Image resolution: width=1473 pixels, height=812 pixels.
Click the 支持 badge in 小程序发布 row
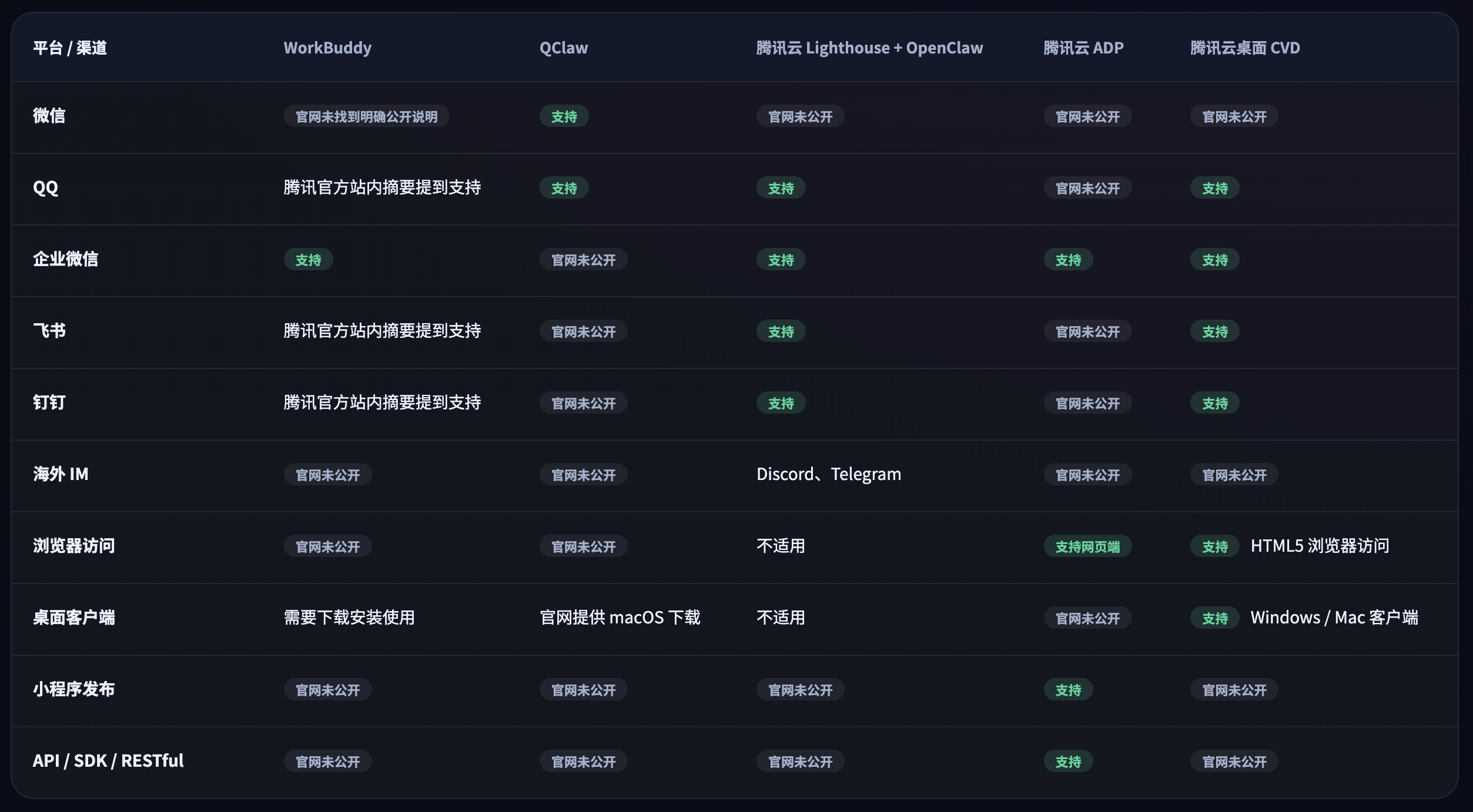1067,690
